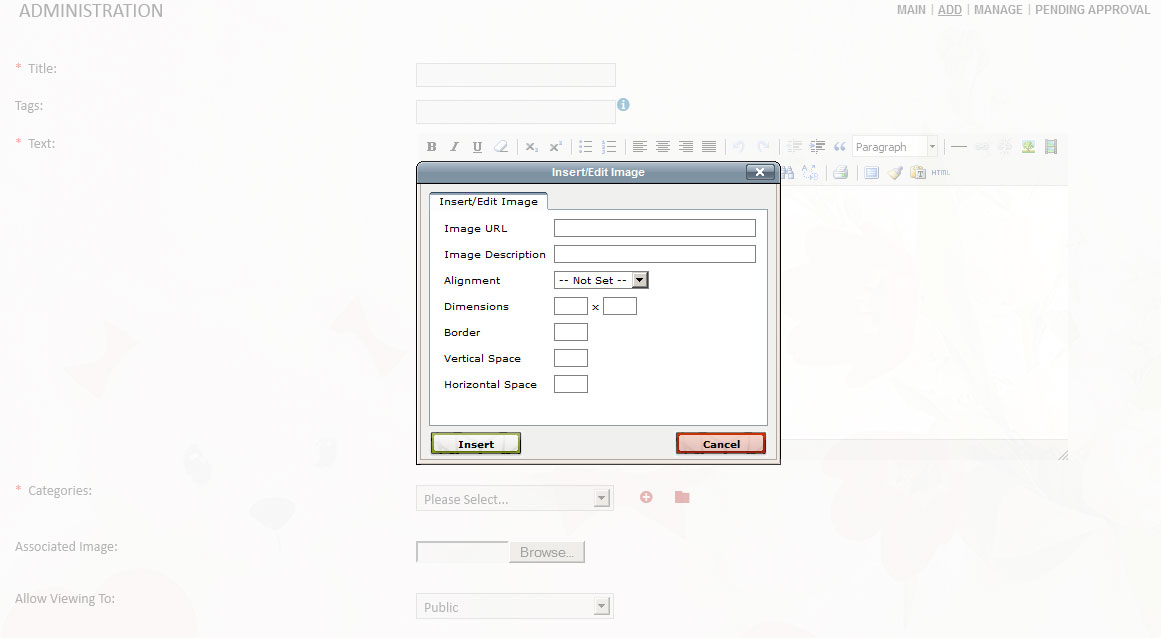Click the editor resize handle corner

[x=1063, y=455]
